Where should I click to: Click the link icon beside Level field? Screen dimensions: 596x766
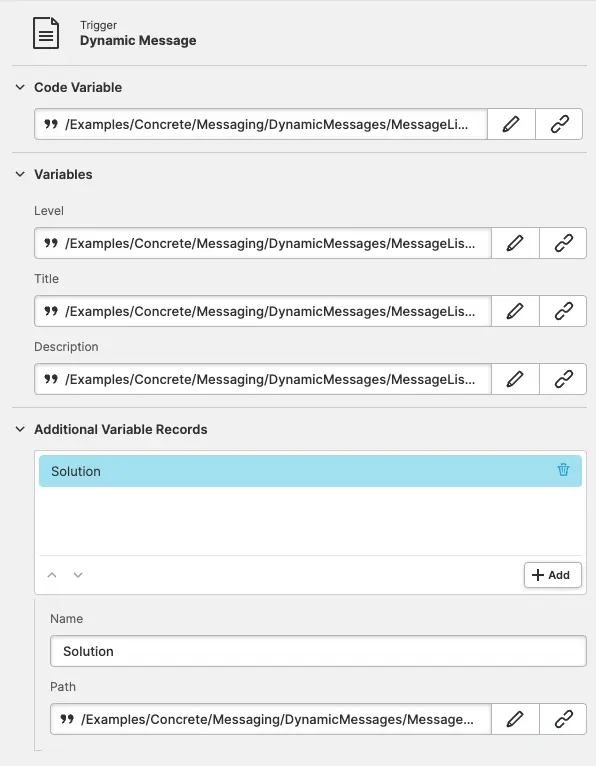pos(563,243)
